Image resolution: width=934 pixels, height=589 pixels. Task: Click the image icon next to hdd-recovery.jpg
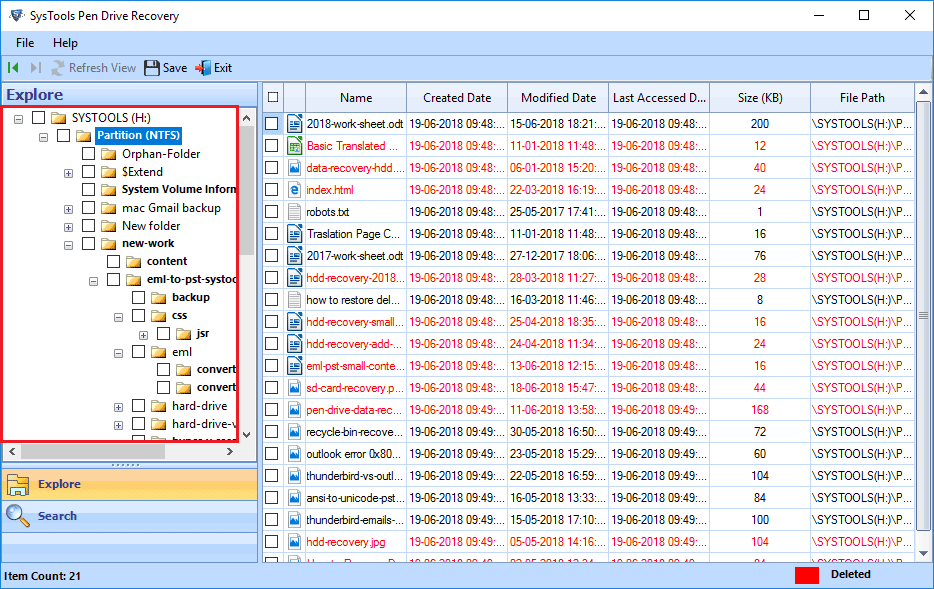294,541
